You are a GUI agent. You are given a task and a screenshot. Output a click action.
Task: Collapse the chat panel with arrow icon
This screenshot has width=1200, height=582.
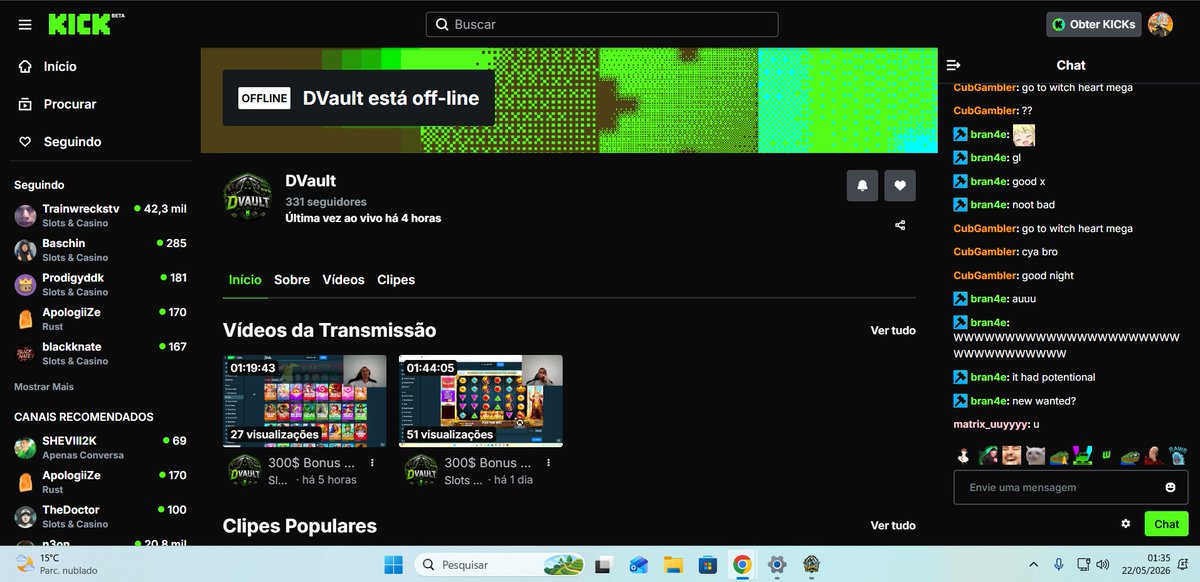point(954,65)
